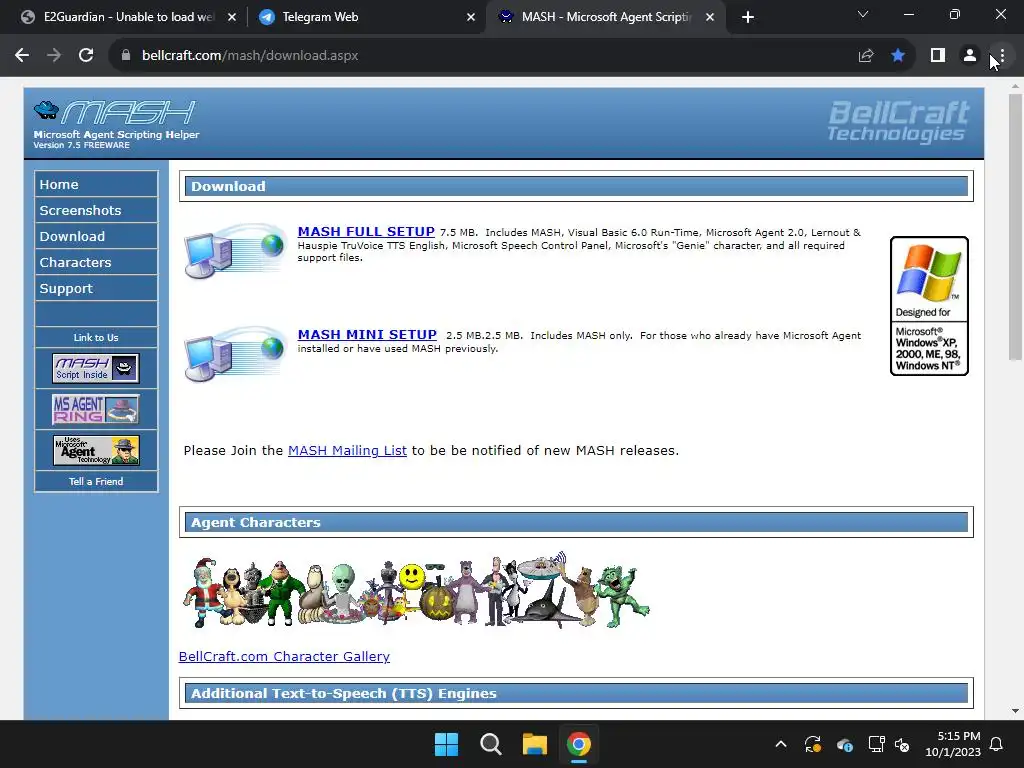
Task: Click the forward navigation arrow
Action: pyautogui.click(x=54, y=56)
